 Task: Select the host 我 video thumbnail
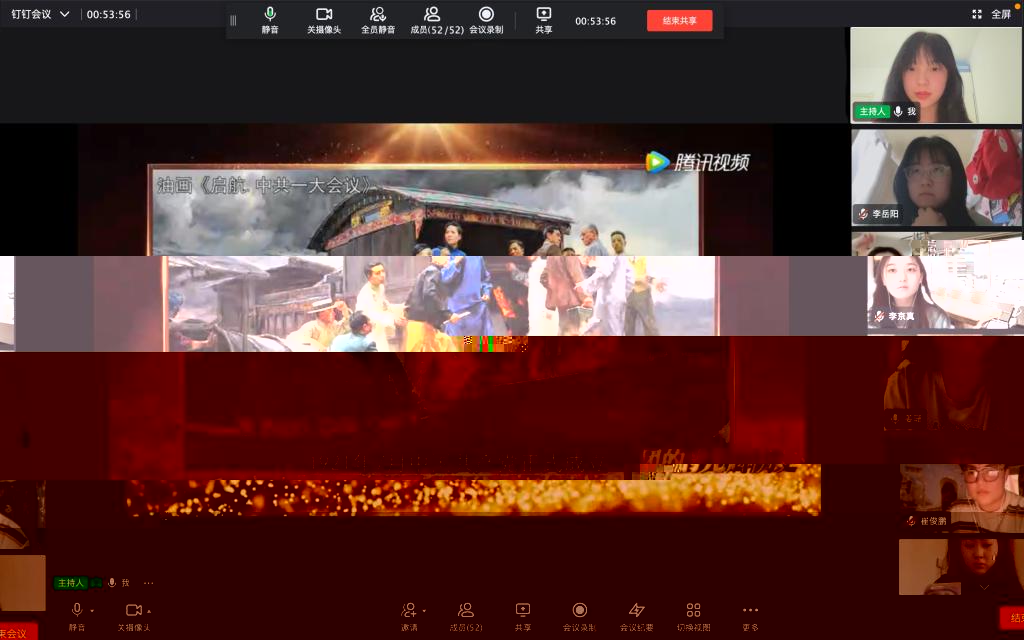click(936, 75)
